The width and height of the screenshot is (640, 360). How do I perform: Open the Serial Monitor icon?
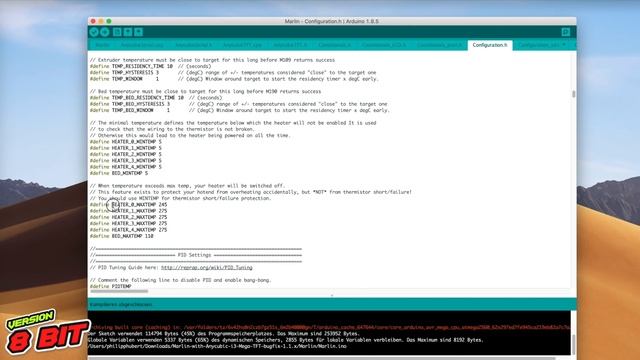pyautogui.click(x=566, y=32)
